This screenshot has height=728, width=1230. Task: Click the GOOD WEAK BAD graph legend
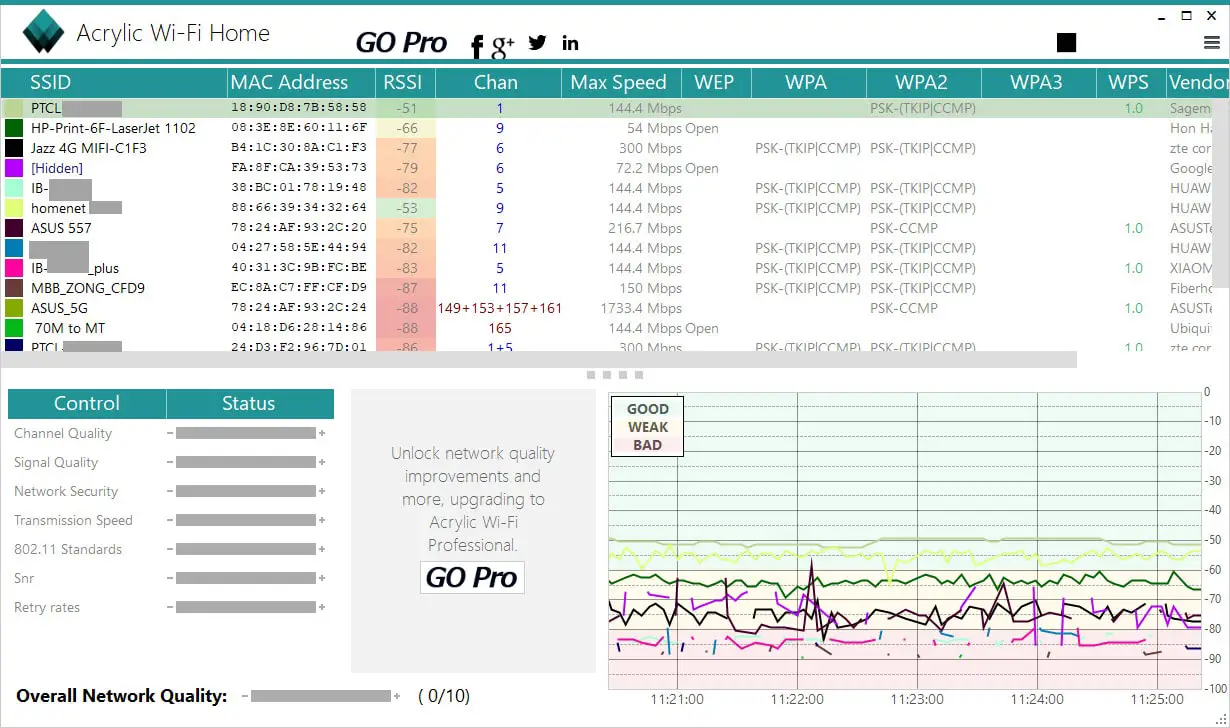648,427
